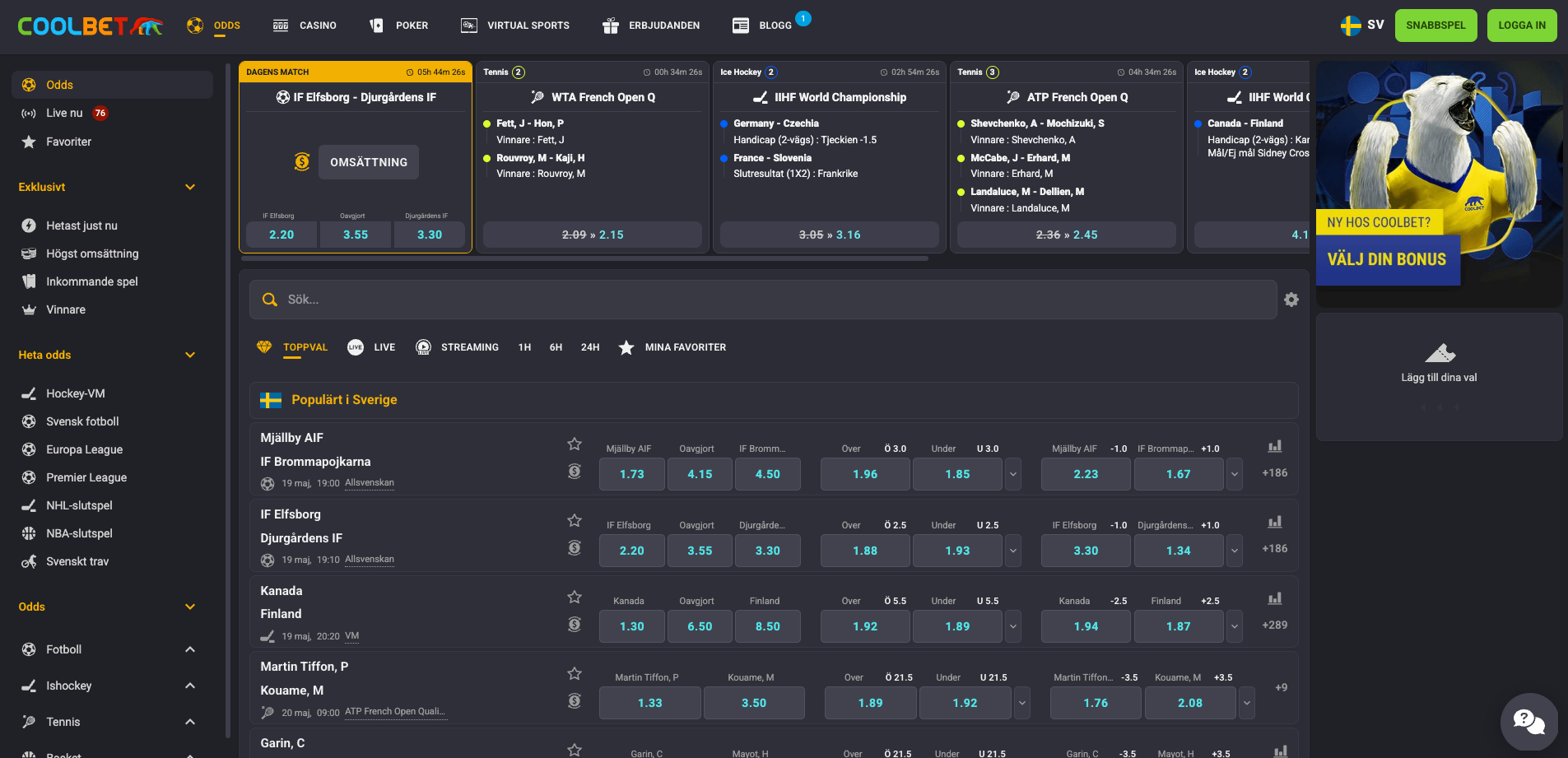
Task: Click the left sidebar vertical scrollbar
Action: [x=227, y=401]
